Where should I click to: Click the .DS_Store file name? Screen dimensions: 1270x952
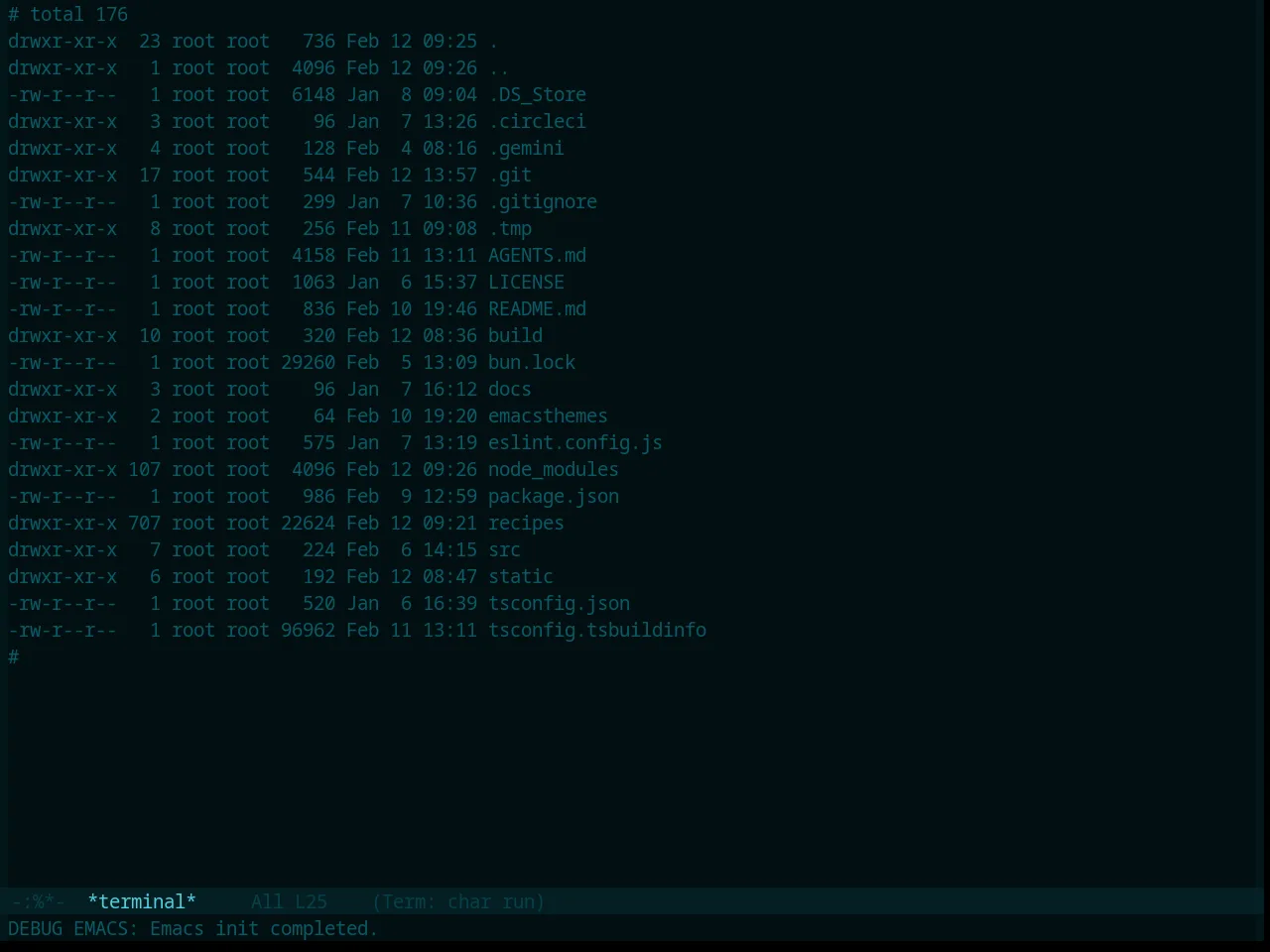537,95
